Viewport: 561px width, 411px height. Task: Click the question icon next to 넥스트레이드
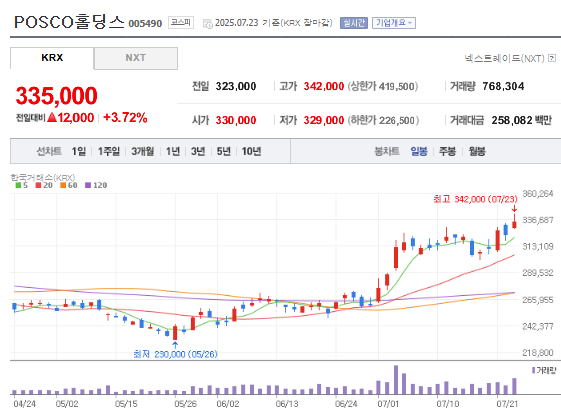click(x=552, y=58)
